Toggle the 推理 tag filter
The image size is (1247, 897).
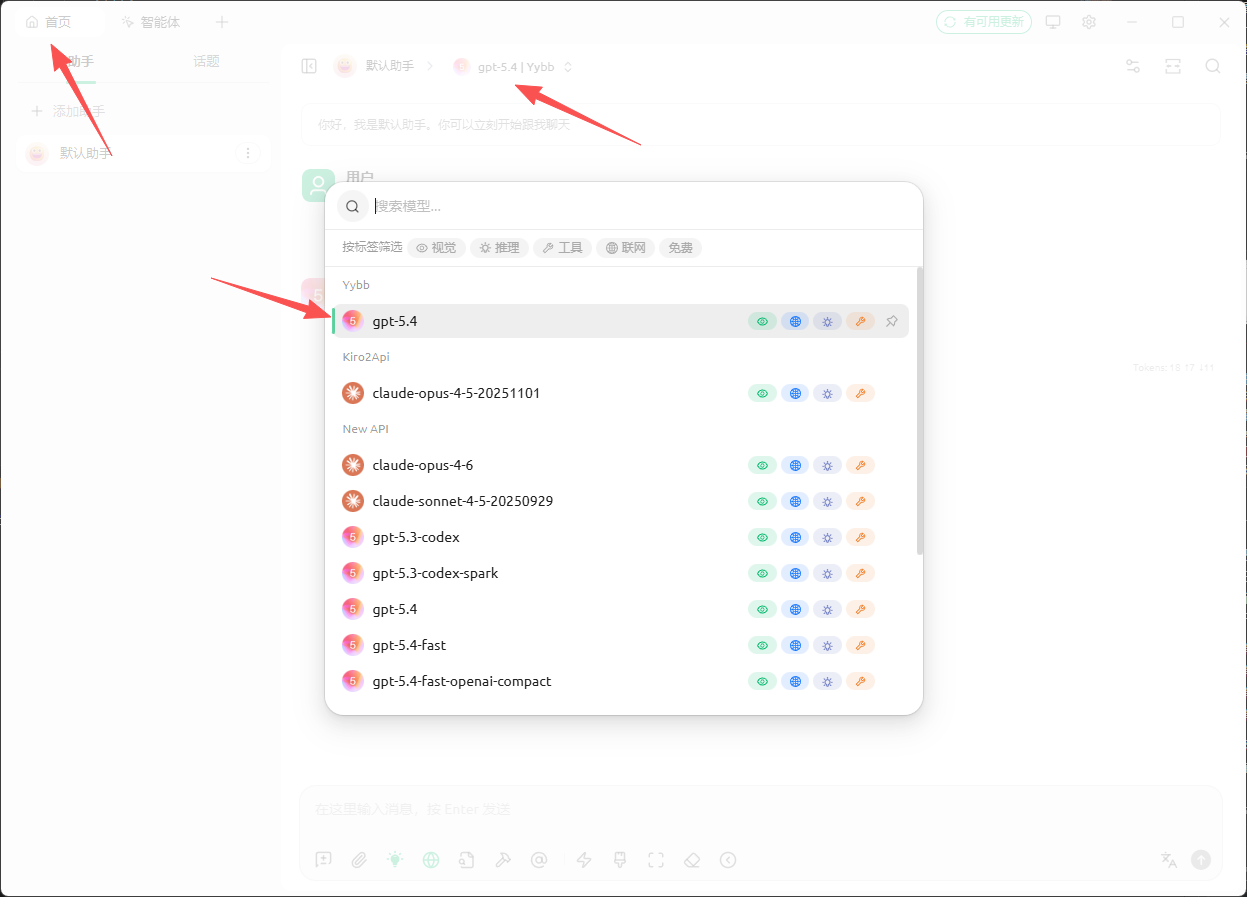(499, 247)
